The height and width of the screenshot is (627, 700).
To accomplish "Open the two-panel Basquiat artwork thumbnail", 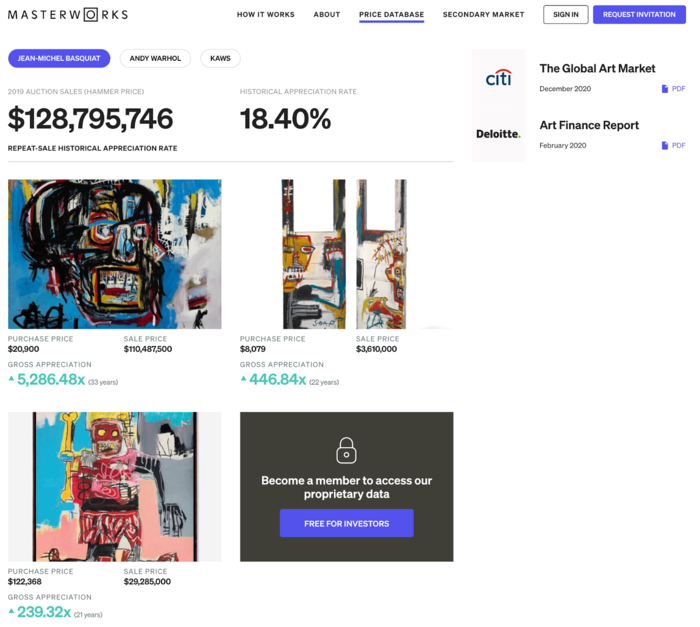I will (346, 254).
